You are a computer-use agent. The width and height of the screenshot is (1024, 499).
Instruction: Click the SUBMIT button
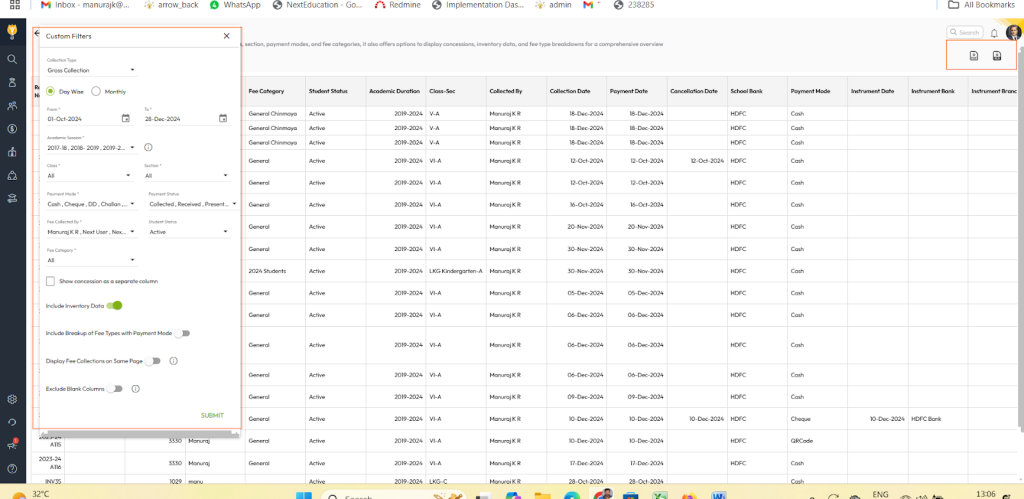point(212,415)
